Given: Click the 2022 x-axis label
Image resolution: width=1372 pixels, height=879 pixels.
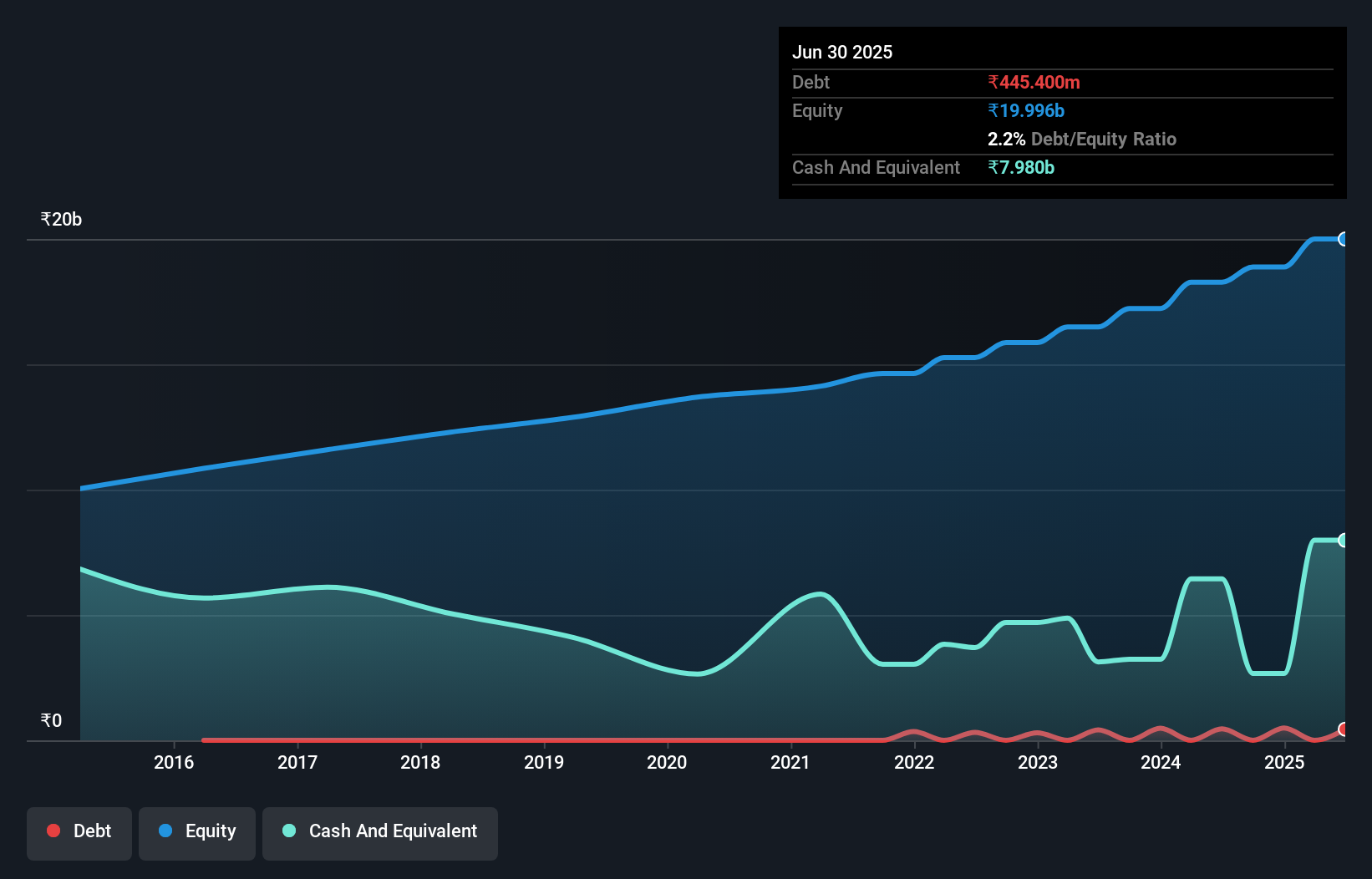Looking at the screenshot, I should click(x=914, y=762).
